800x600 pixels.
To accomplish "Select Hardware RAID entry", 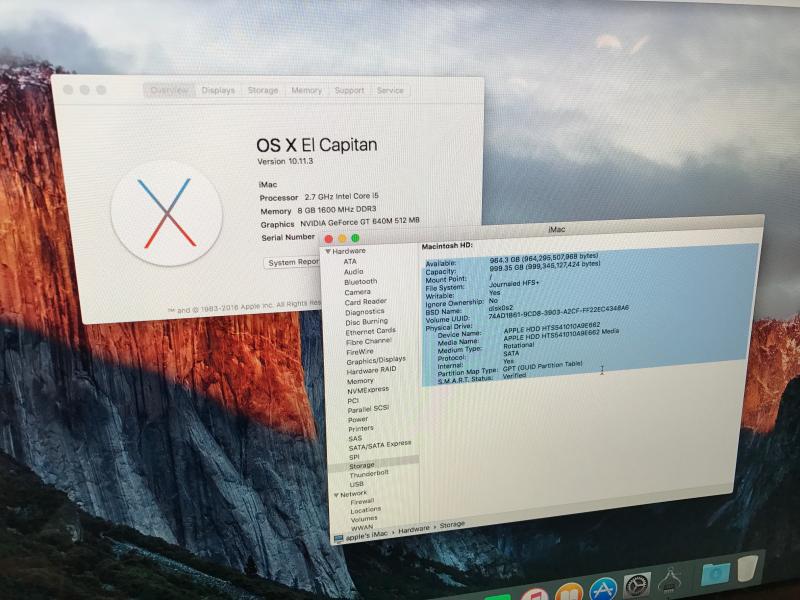I will pos(371,370).
